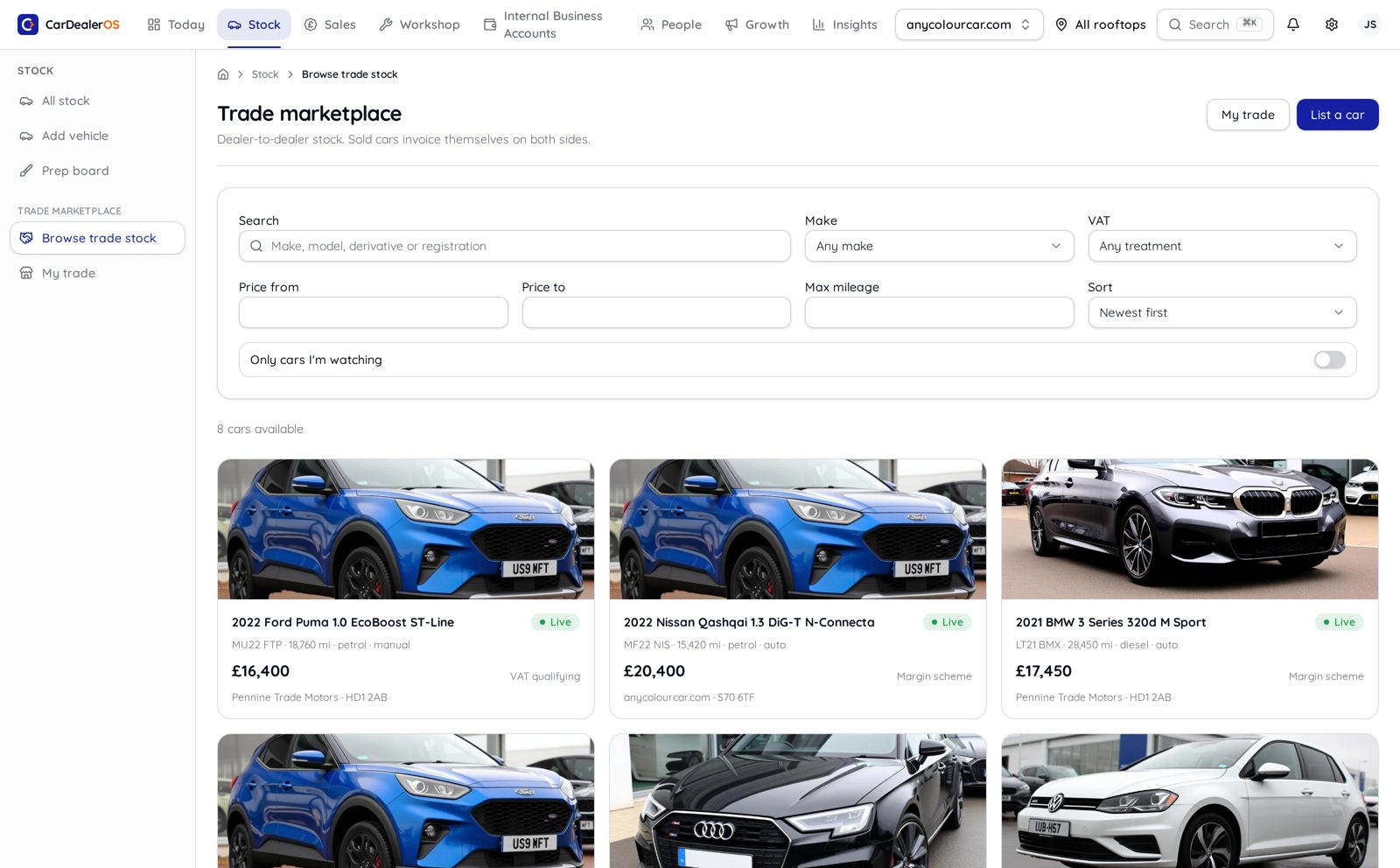Image resolution: width=1400 pixels, height=868 pixels.
Task: Click the Live badge on the BMW card
Action: [x=1340, y=622]
